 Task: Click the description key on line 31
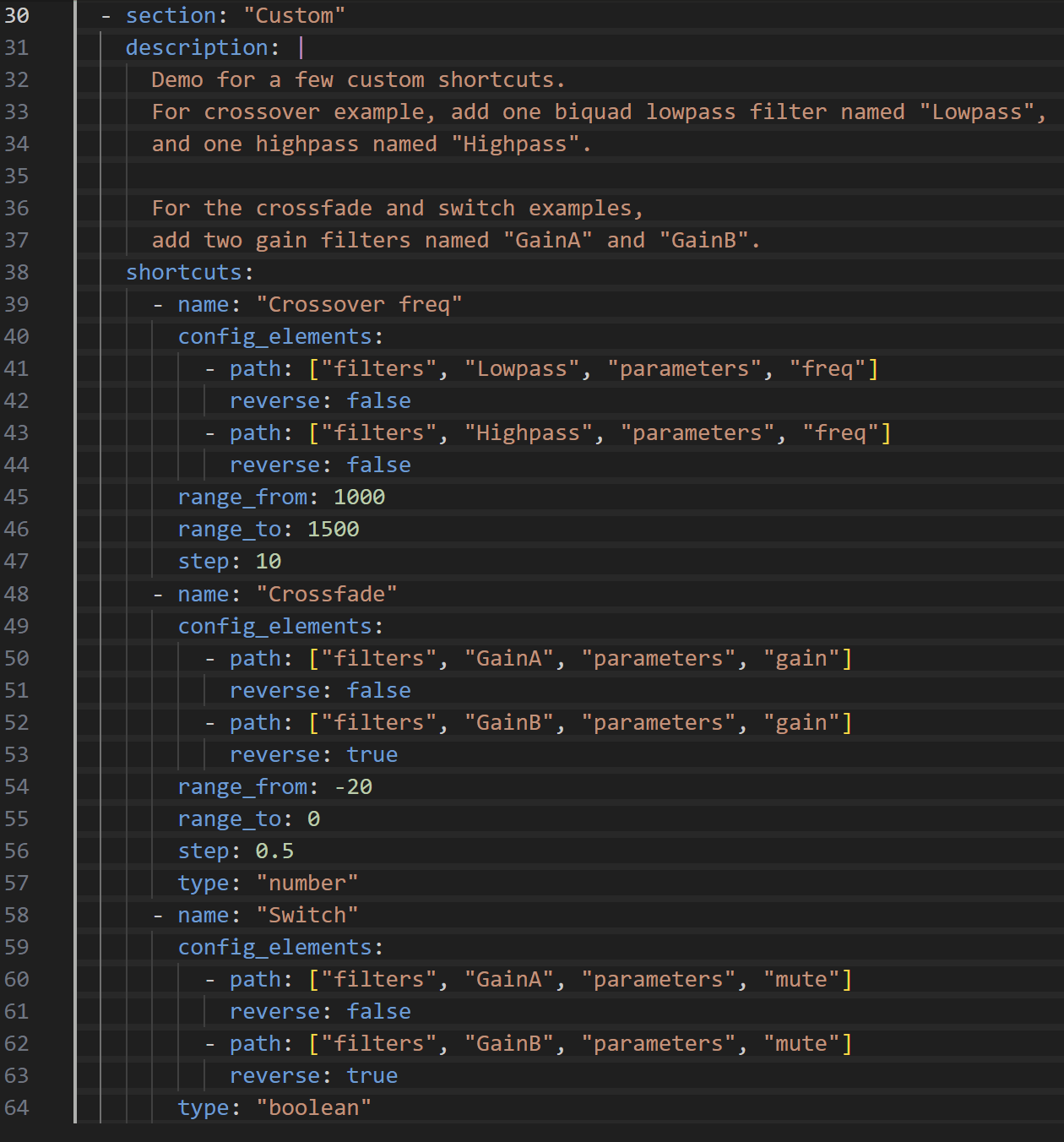click(x=197, y=48)
